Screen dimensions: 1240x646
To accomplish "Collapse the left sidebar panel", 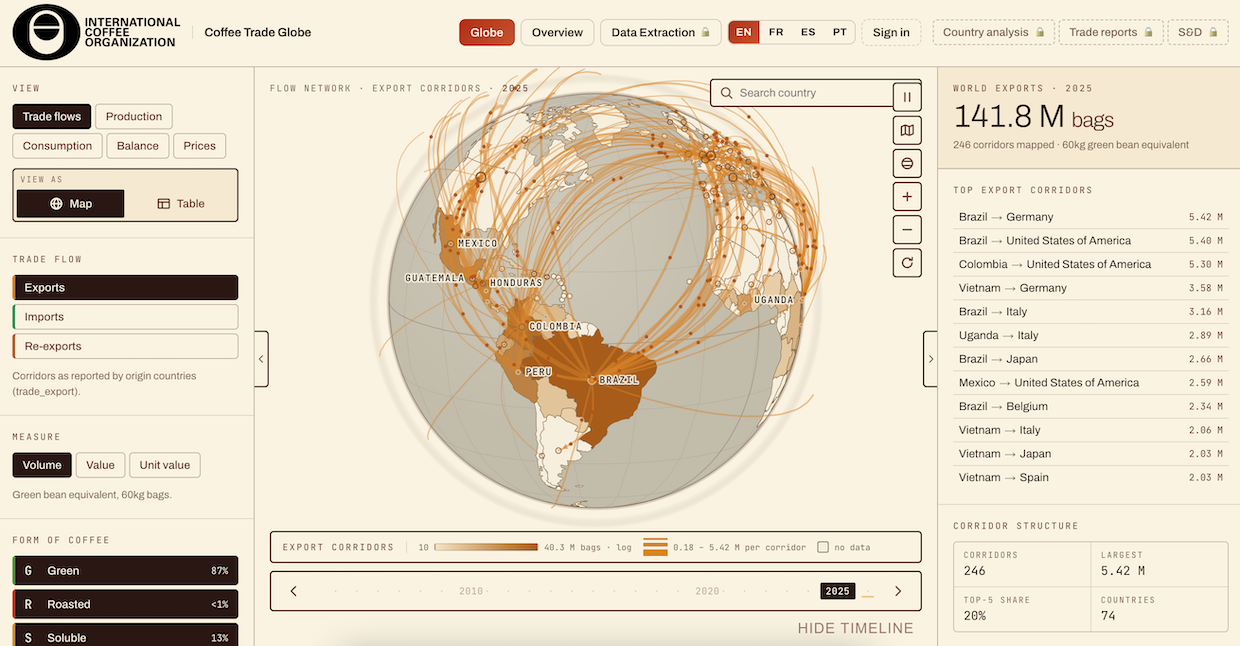I will 261,359.
